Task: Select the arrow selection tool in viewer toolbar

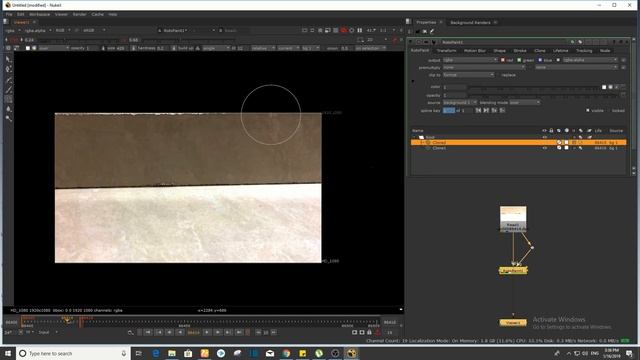Action: pyautogui.click(x=9, y=59)
